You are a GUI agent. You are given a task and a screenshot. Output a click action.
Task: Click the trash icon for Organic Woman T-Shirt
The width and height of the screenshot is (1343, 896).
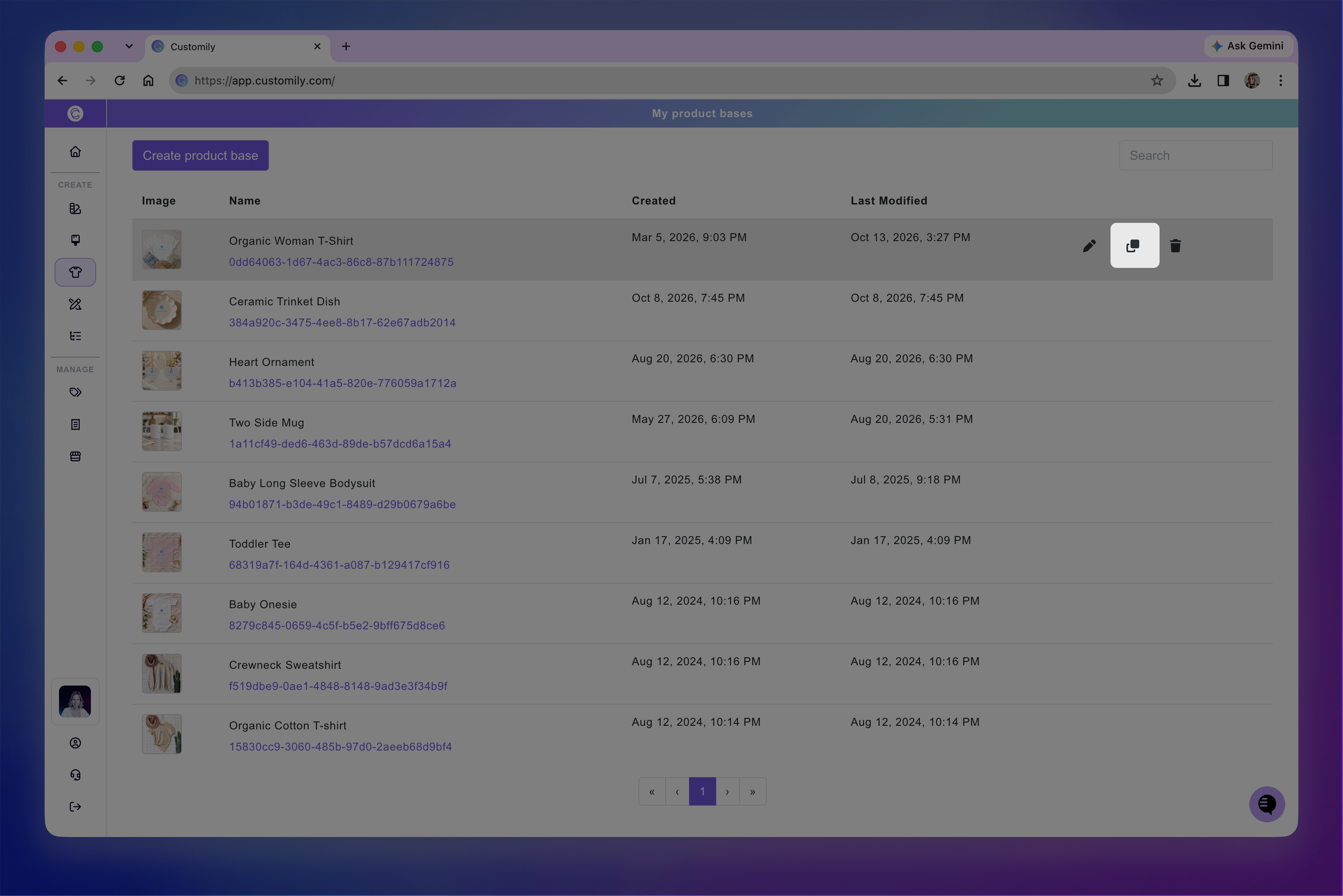[1176, 246]
